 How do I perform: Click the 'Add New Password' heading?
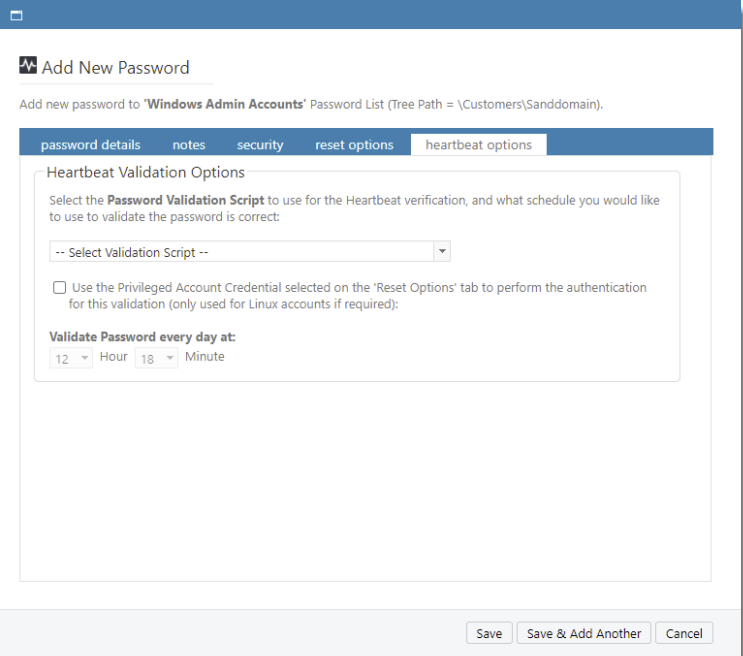115,68
